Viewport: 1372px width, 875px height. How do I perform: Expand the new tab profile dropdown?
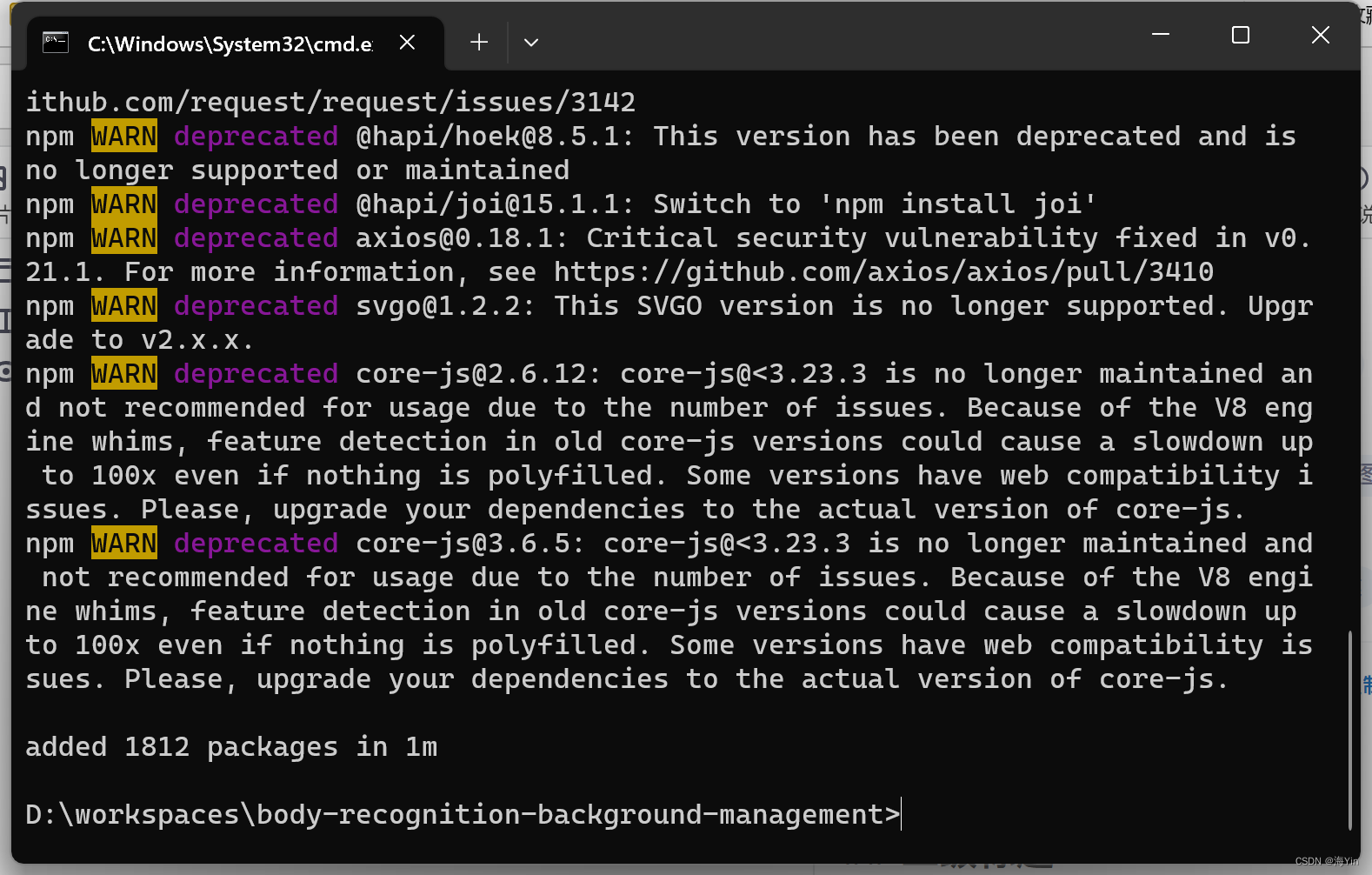531,42
